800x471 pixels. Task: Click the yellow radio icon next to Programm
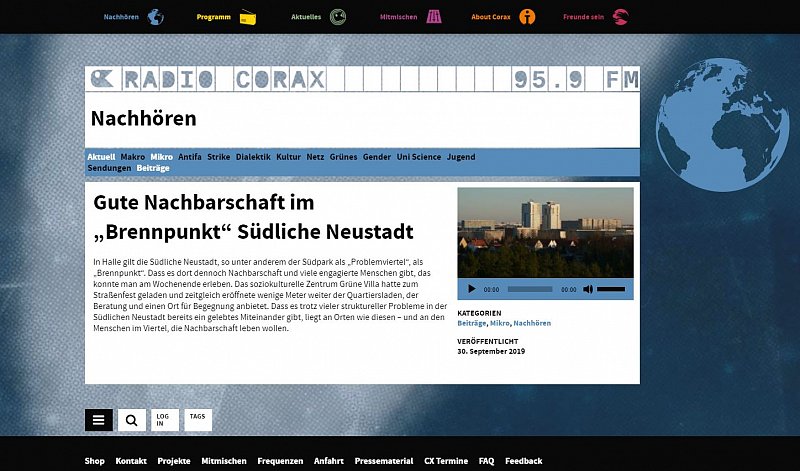[248, 17]
